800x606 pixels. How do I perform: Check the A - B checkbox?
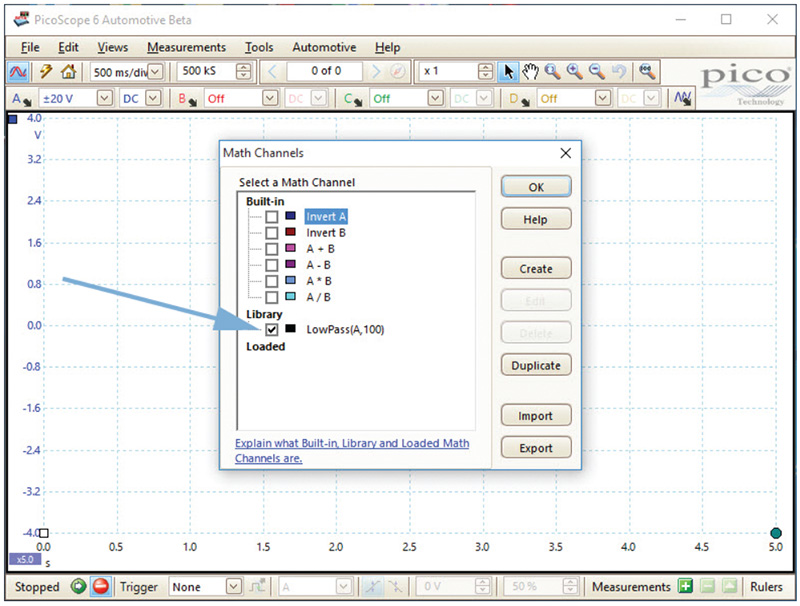click(271, 265)
